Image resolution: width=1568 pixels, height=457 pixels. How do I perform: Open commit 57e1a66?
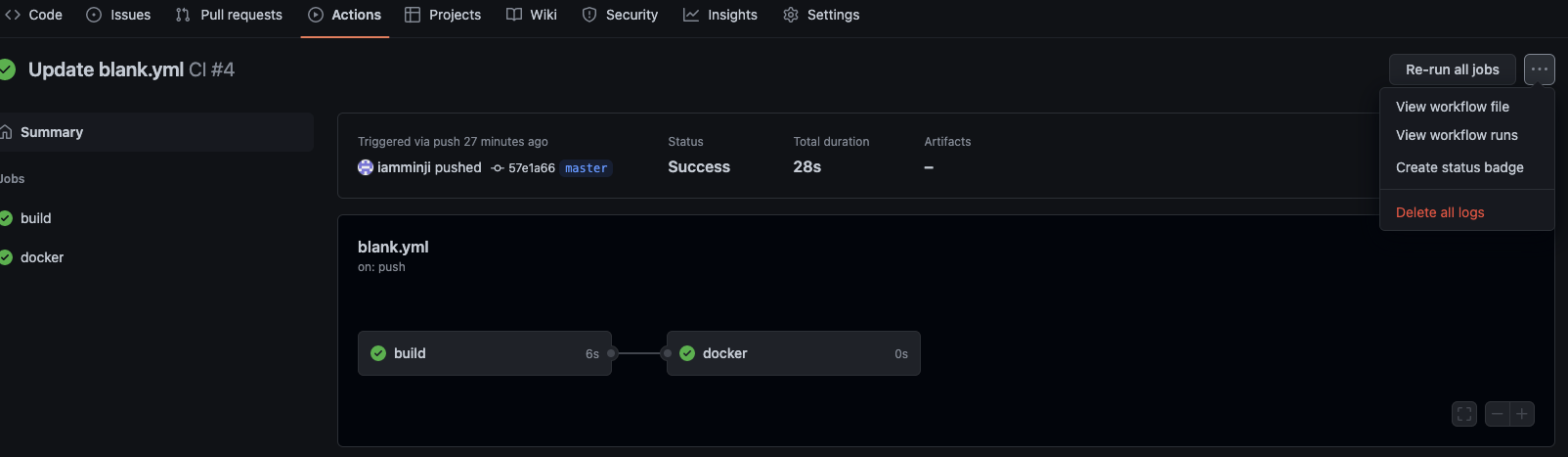[x=531, y=168]
